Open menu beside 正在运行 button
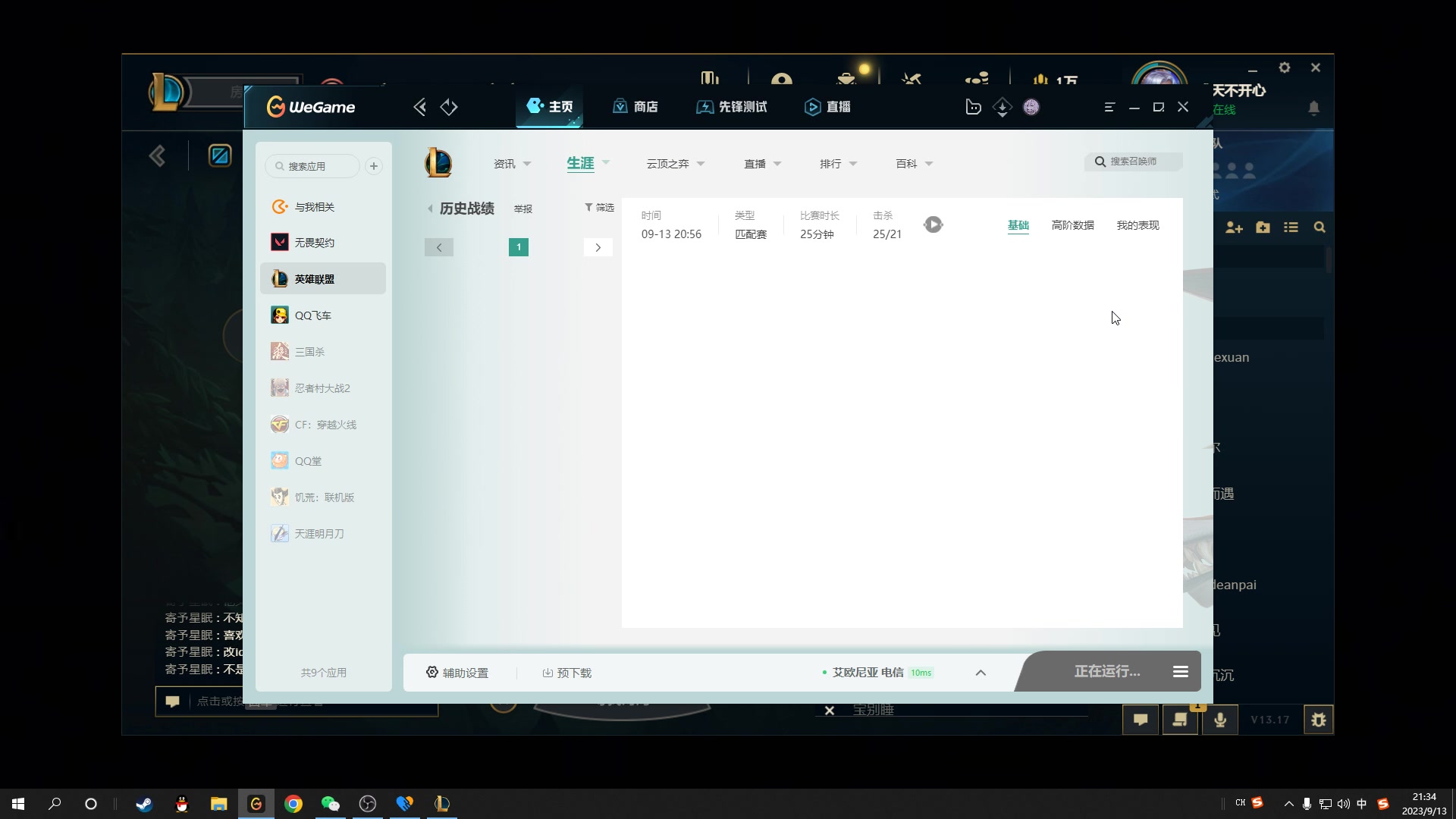This screenshot has width=1456, height=819. 1181,672
